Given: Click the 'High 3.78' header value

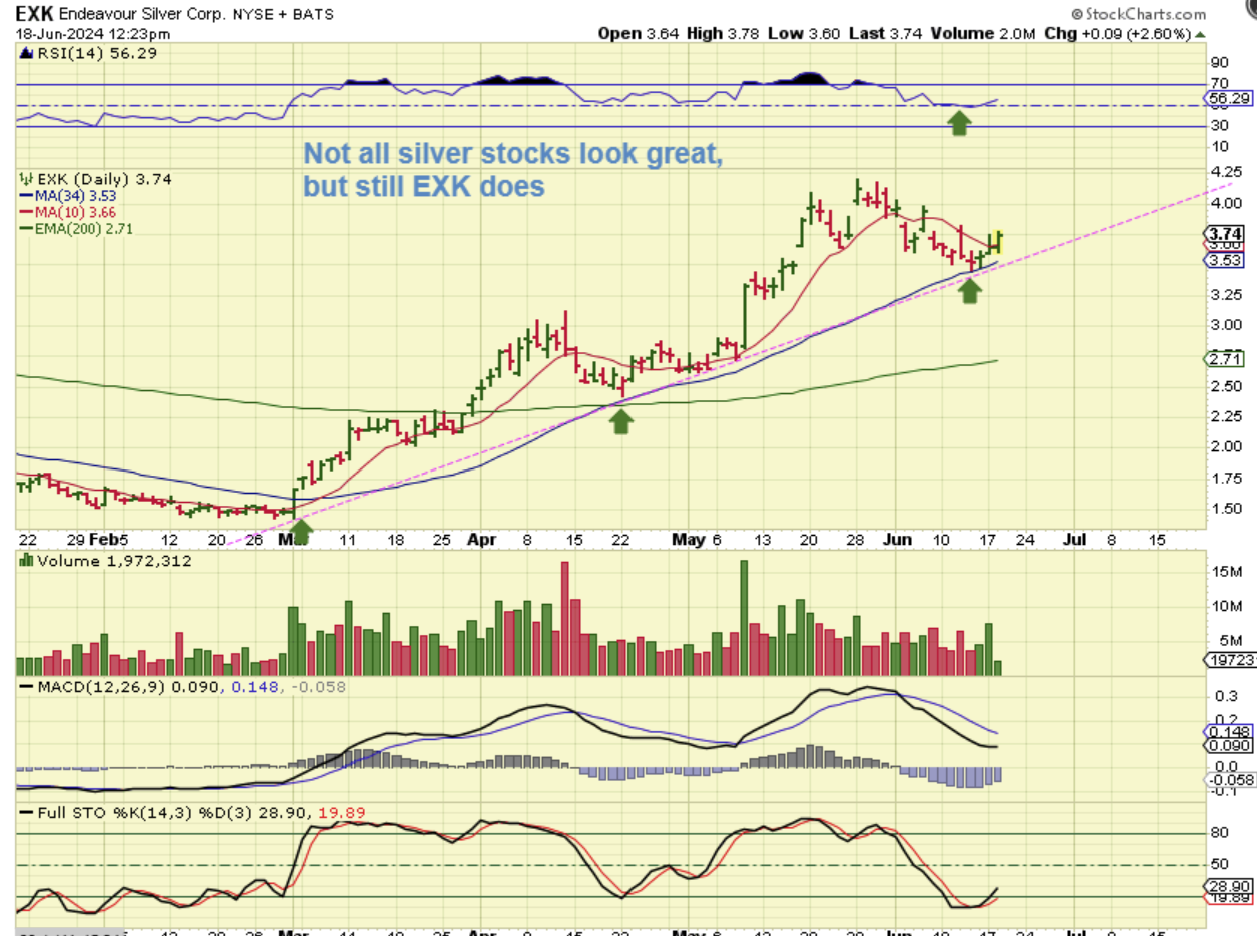Looking at the screenshot, I should tap(723, 33).
